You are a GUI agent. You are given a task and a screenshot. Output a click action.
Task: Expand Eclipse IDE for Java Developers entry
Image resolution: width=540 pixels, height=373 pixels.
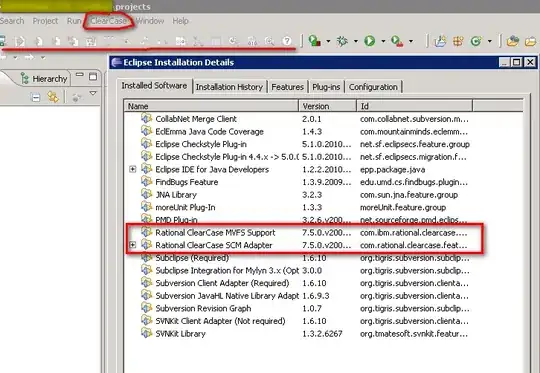pos(133,169)
